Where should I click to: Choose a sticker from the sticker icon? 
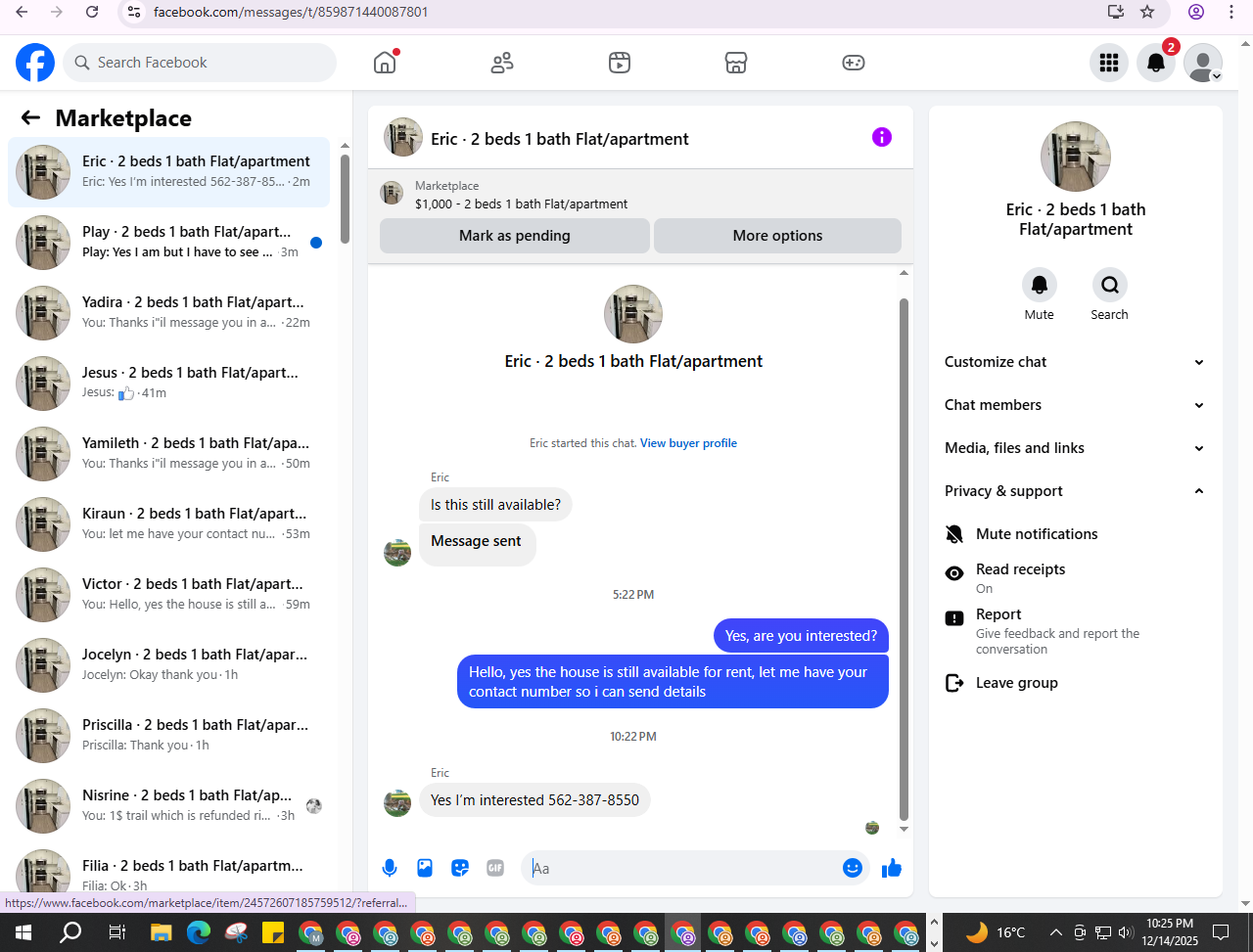click(460, 868)
